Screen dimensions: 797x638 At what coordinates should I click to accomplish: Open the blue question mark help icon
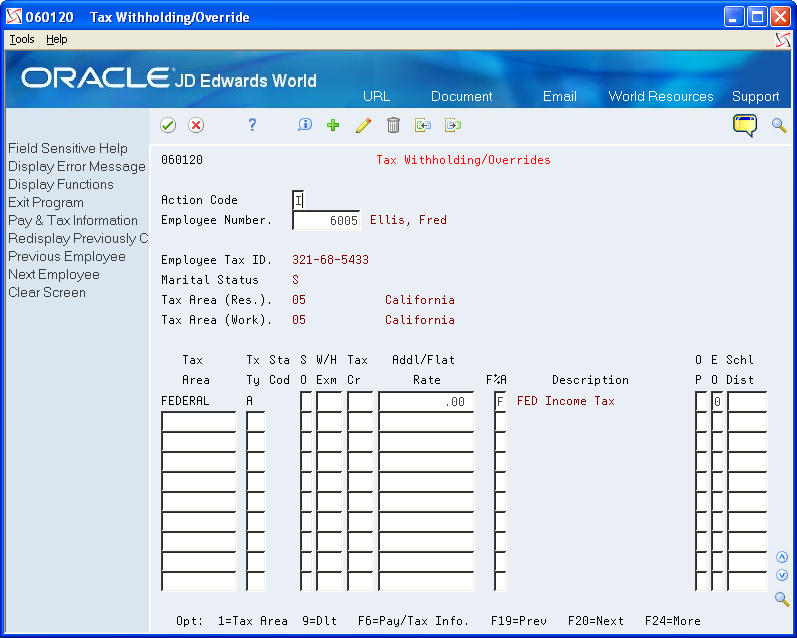point(252,125)
